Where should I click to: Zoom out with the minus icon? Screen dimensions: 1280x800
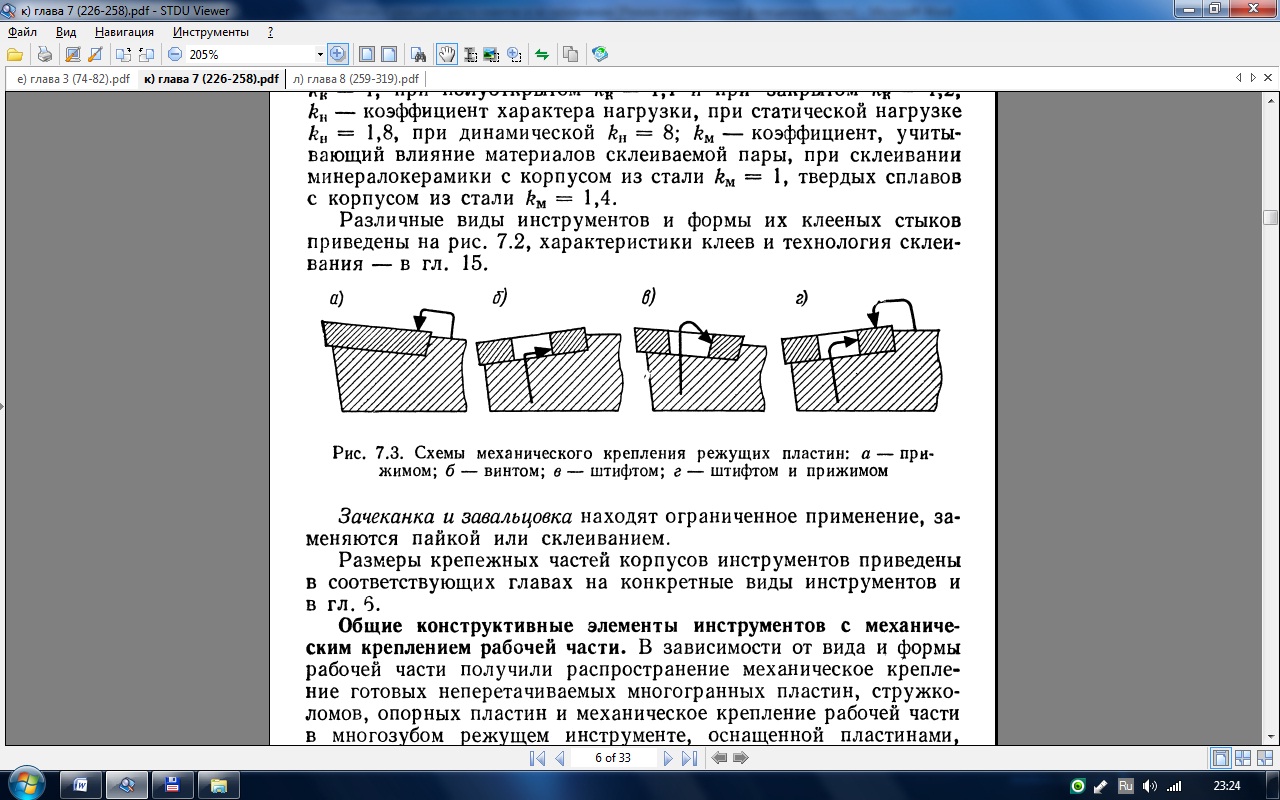(x=175, y=54)
